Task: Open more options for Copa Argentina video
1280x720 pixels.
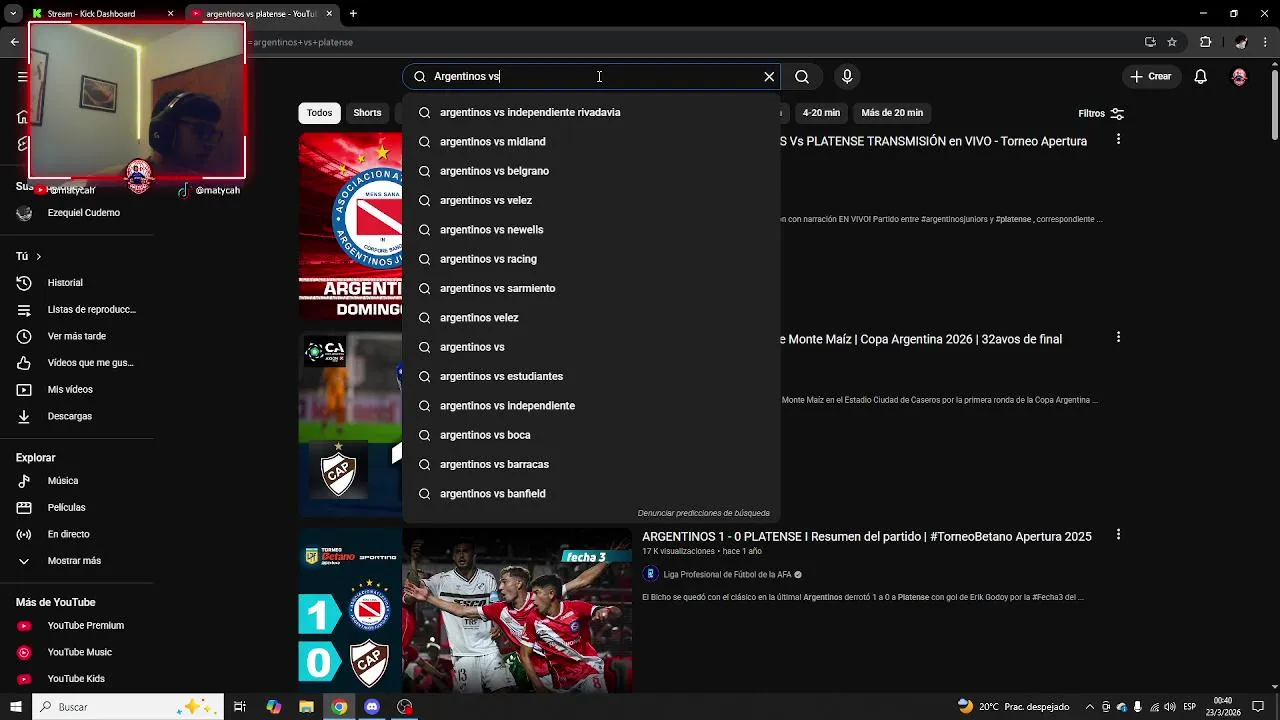Action: click(1118, 337)
